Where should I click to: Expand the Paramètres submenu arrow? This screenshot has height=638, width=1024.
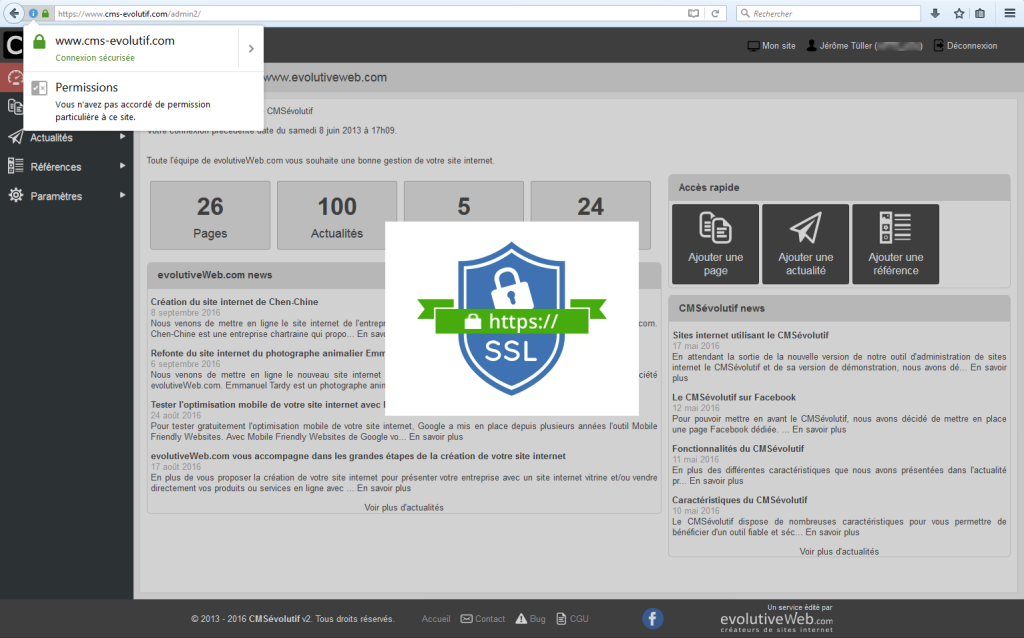pos(122,195)
